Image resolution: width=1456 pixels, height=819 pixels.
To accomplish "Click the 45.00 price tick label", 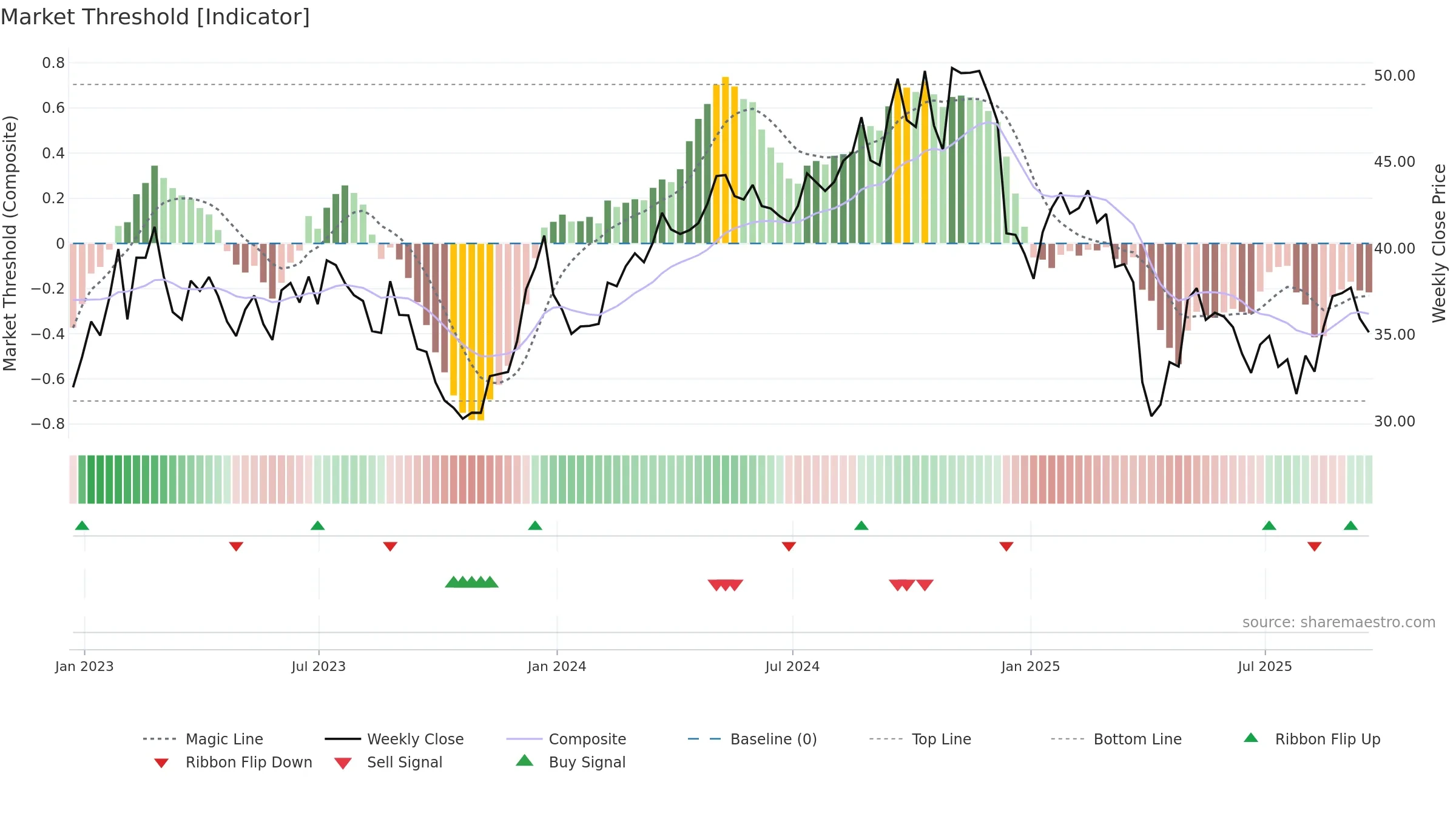I will 1394,162.
